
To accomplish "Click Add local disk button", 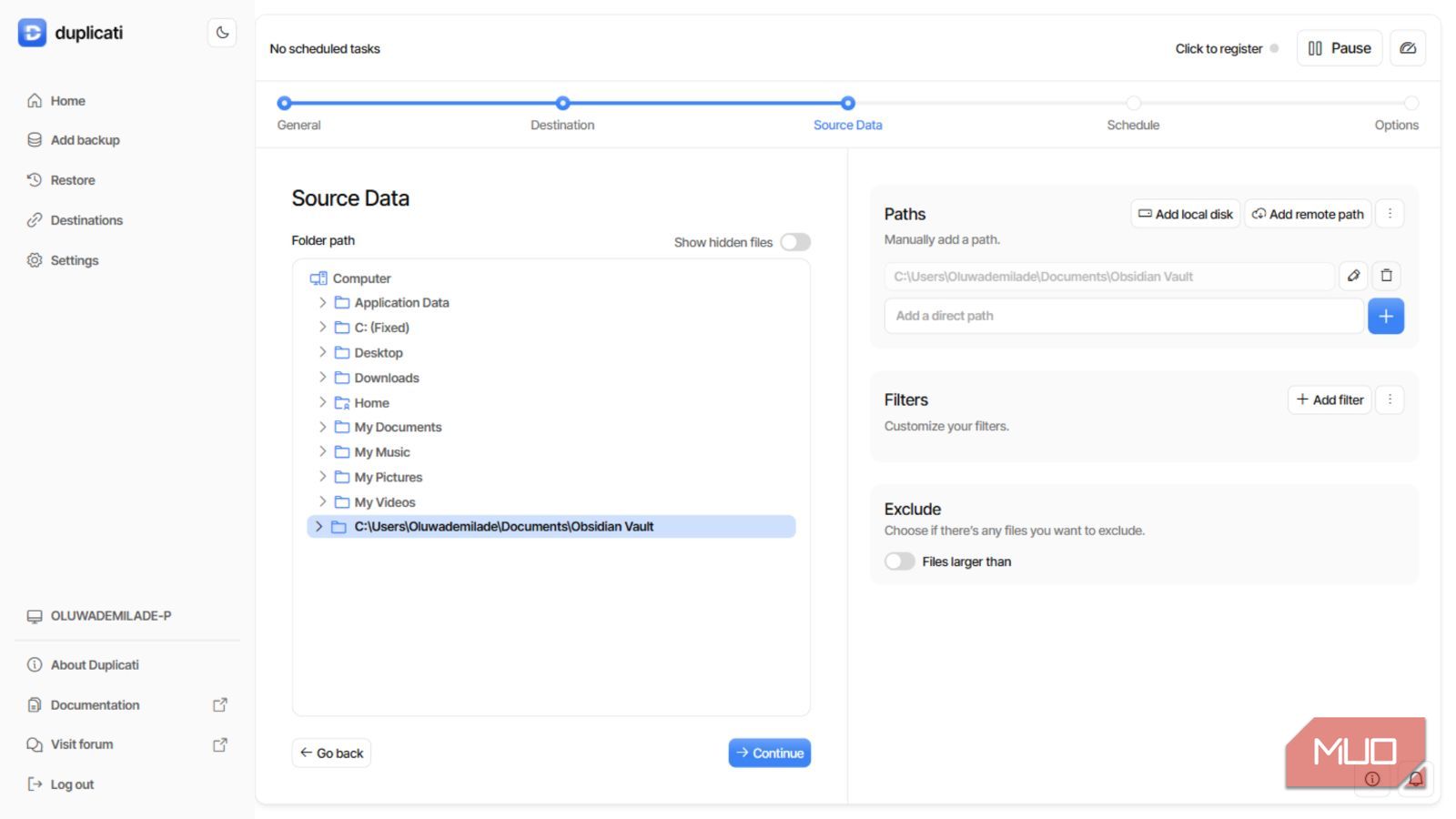I will coord(1186,214).
